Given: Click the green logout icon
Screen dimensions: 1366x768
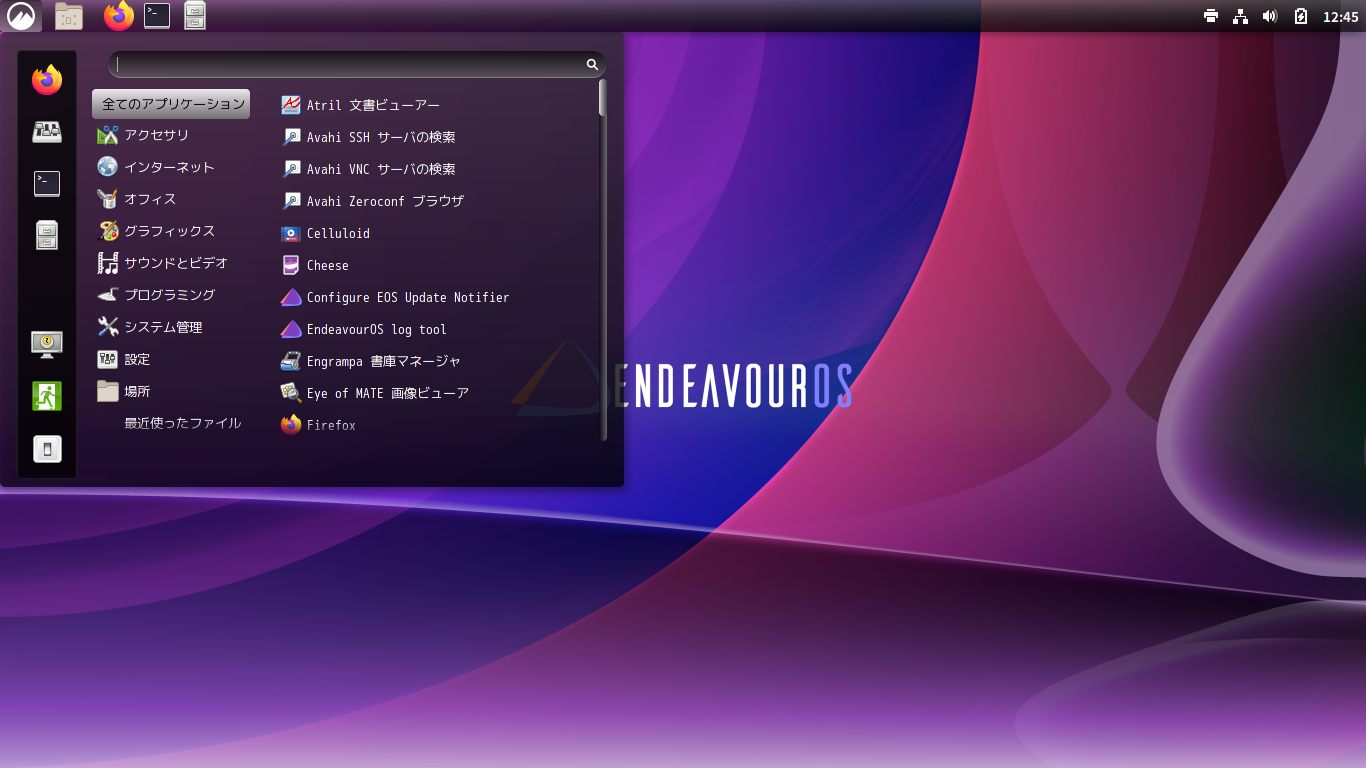Looking at the screenshot, I should click(47, 396).
